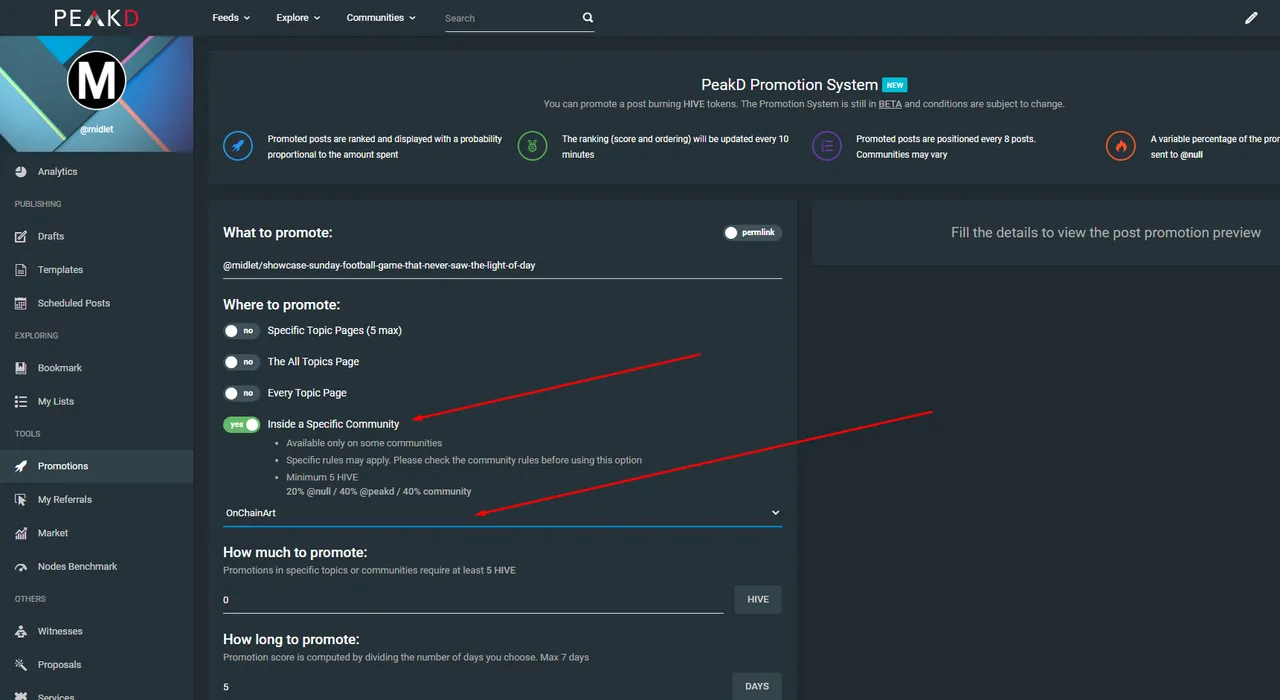Click 'Available only on some communities' text

(x=364, y=443)
